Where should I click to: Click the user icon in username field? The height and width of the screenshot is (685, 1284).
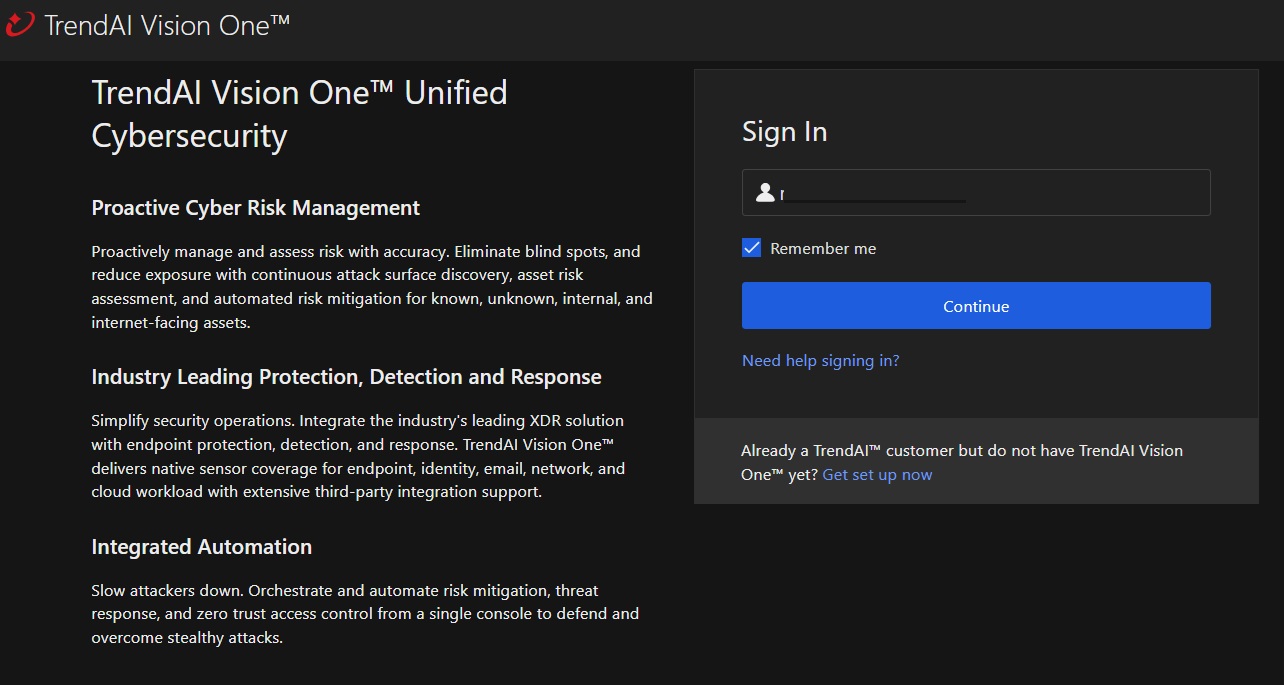click(x=765, y=193)
